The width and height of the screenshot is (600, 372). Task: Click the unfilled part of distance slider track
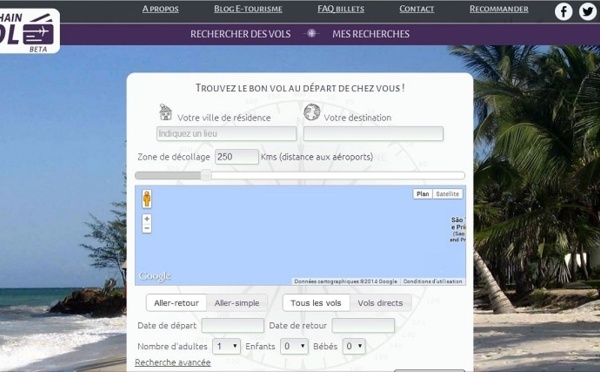338,176
